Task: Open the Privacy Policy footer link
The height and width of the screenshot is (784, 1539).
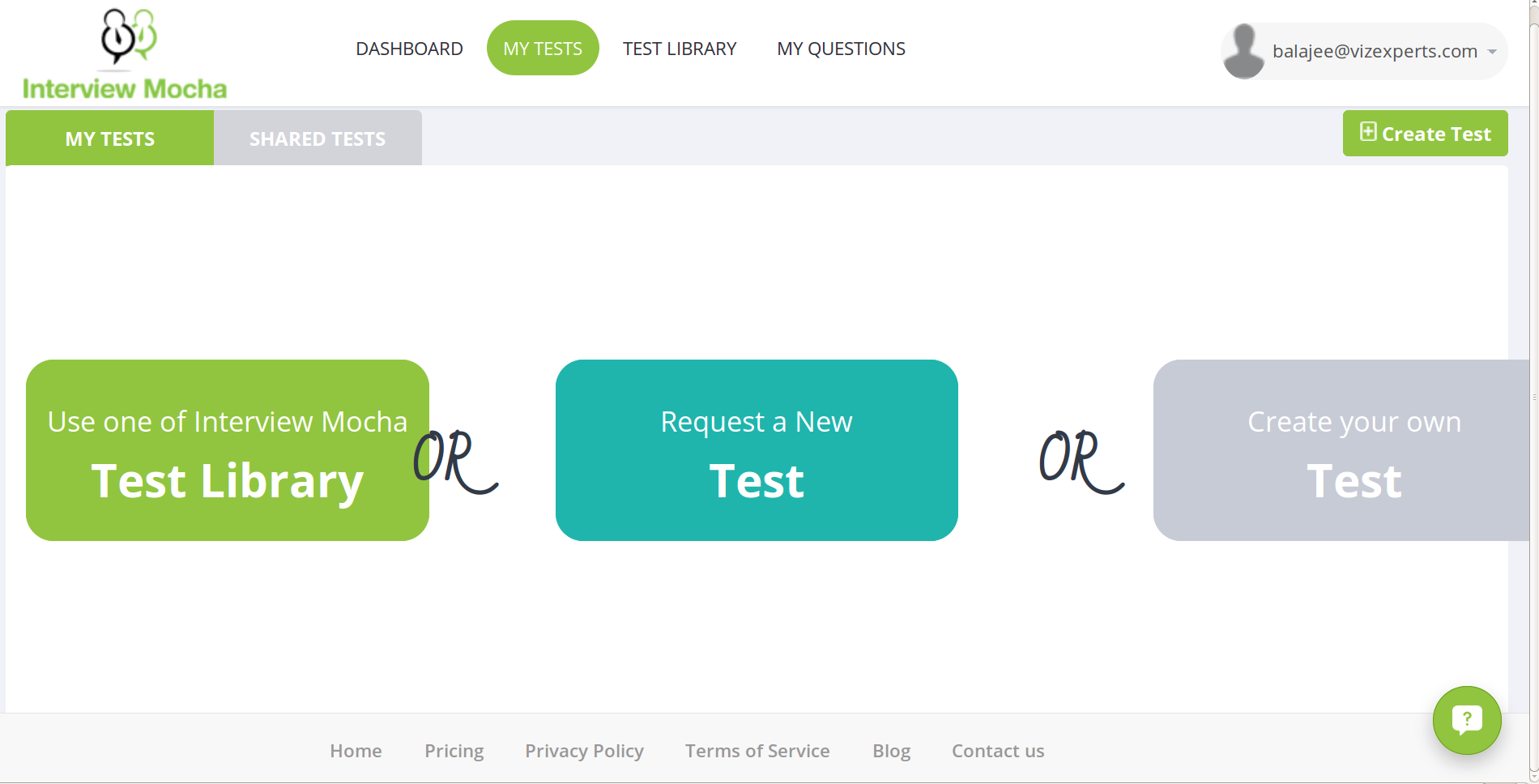Action: point(584,751)
